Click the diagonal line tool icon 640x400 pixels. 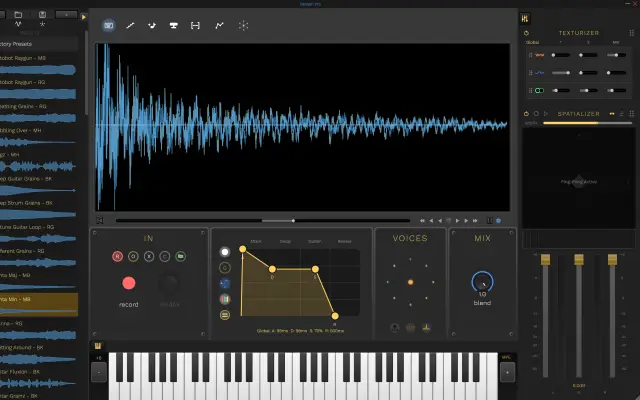pyautogui.click(x=130, y=25)
